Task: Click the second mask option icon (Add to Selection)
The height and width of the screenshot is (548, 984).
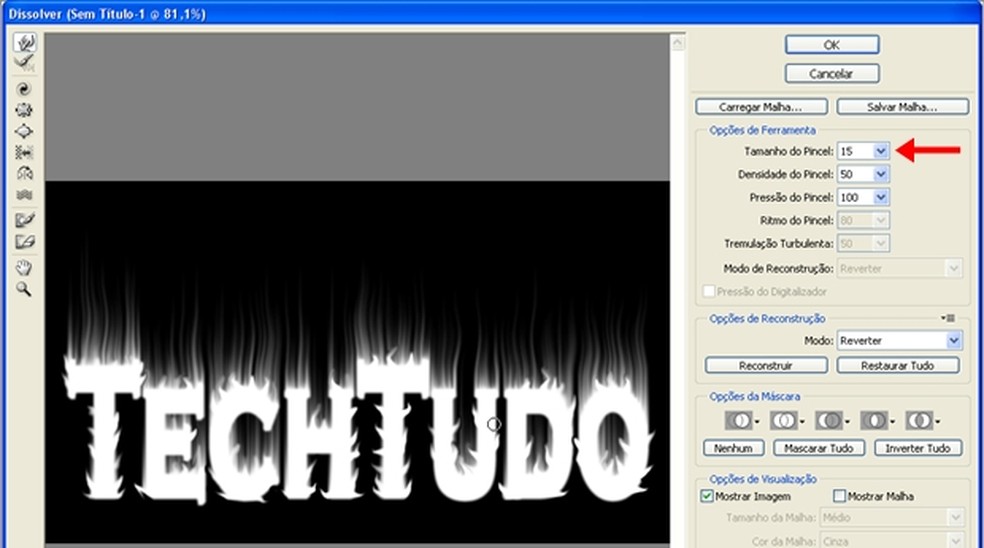Action: (x=786, y=421)
